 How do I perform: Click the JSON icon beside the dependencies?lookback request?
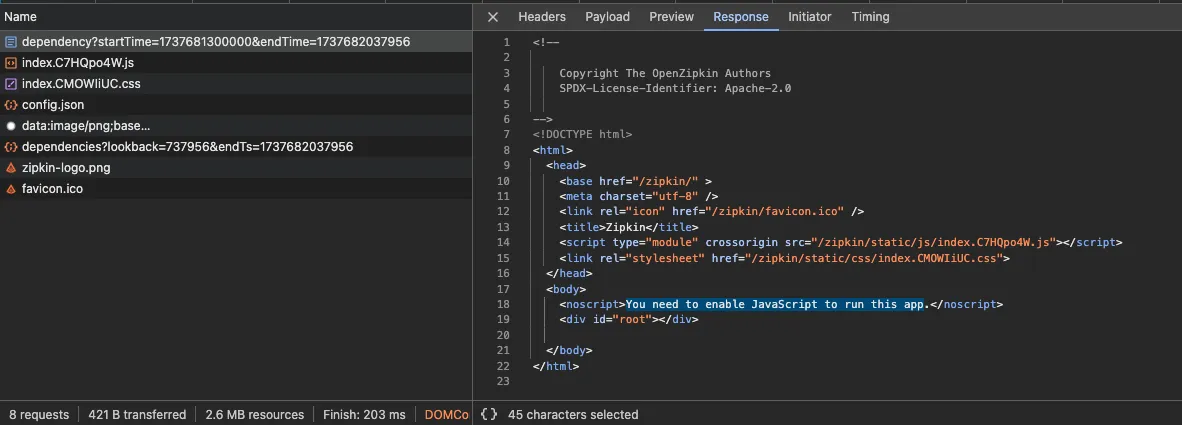[x=11, y=147]
